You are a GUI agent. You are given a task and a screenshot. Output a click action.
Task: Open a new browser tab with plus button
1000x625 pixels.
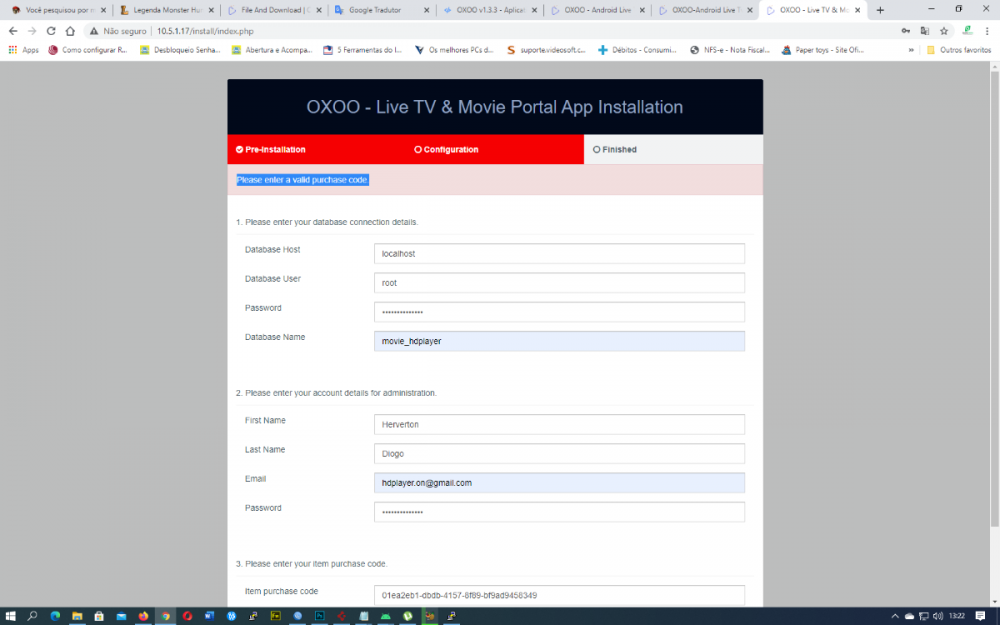(x=880, y=10)
